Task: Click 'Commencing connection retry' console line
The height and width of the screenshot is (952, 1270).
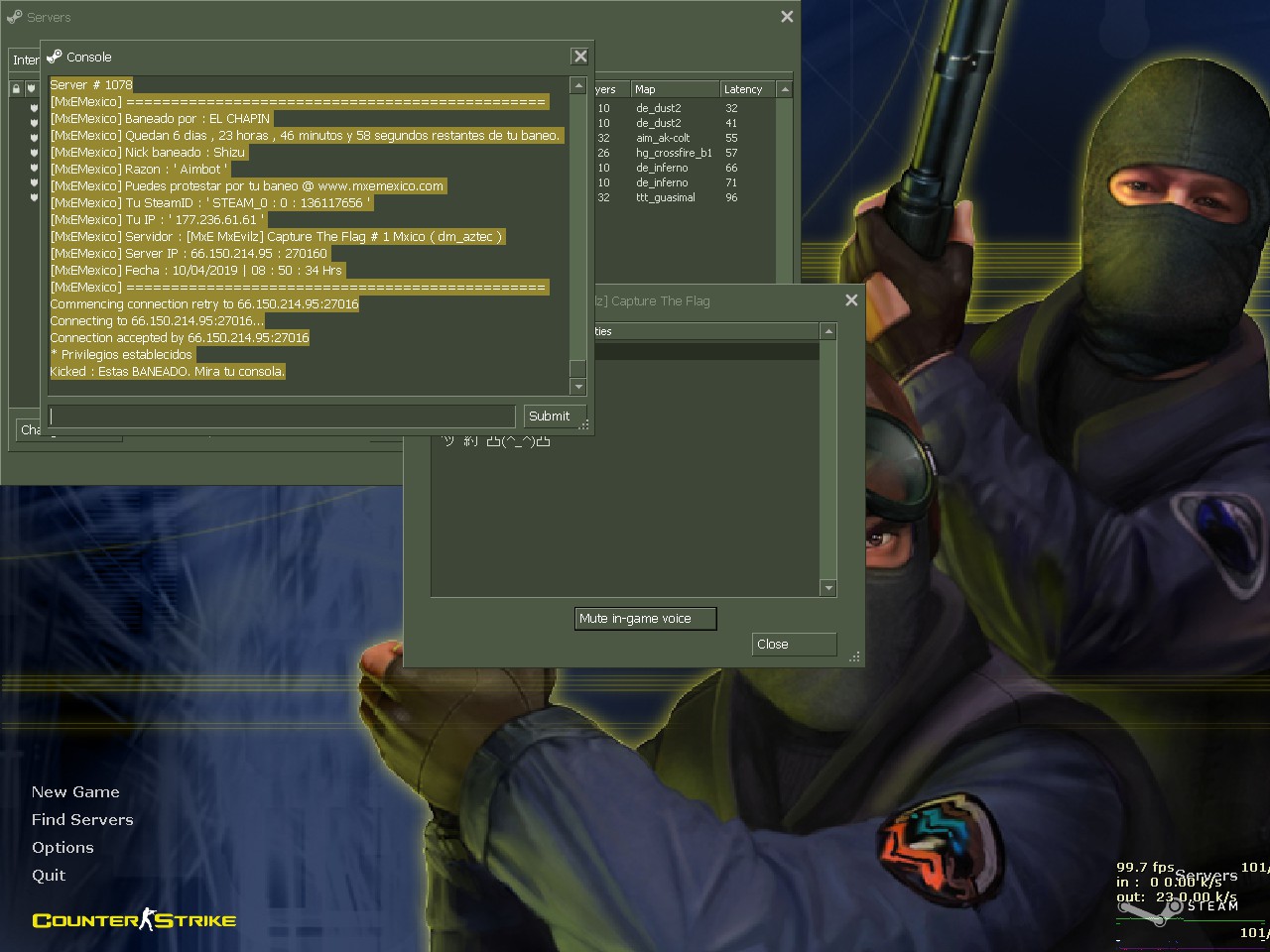Action: tap(204, 304)
